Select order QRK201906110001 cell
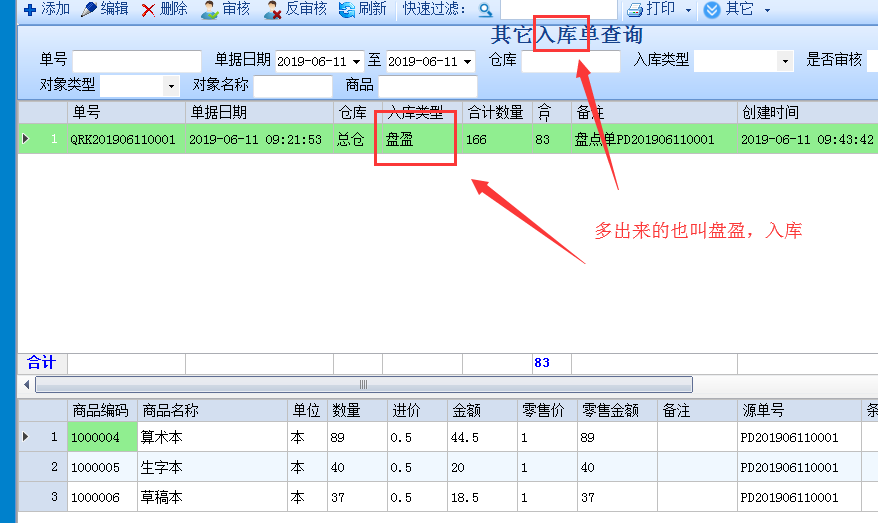 click(x=127, y=139)
